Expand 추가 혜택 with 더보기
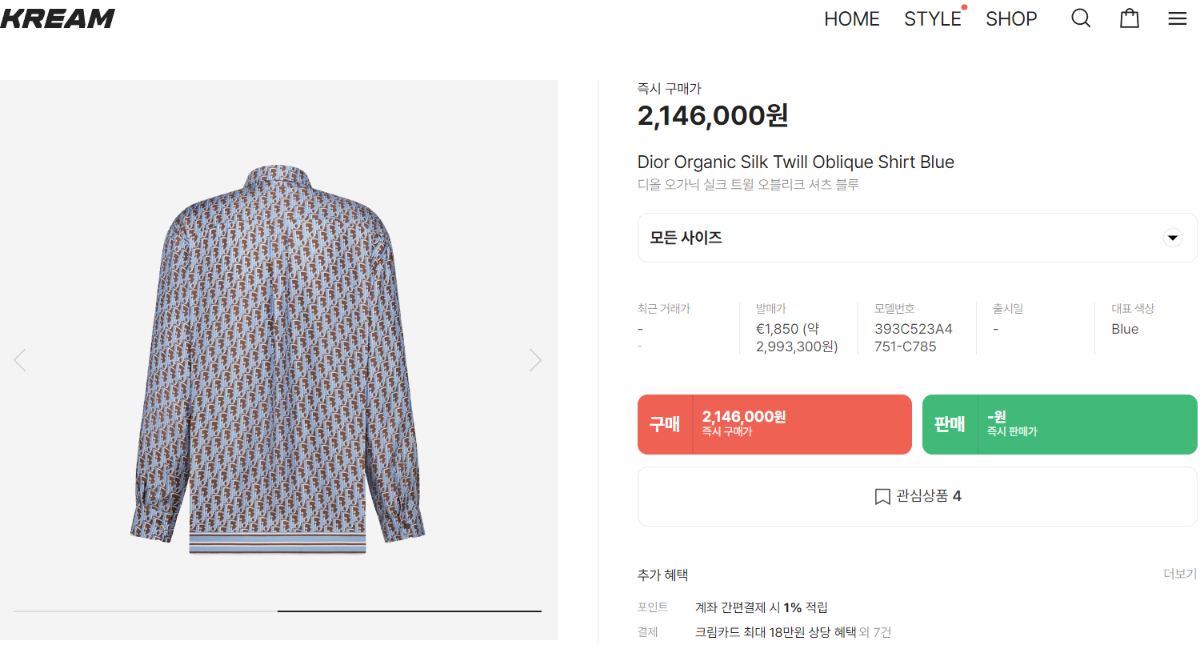Viewport: 1200px width, 645px height. click(1179, 574)
